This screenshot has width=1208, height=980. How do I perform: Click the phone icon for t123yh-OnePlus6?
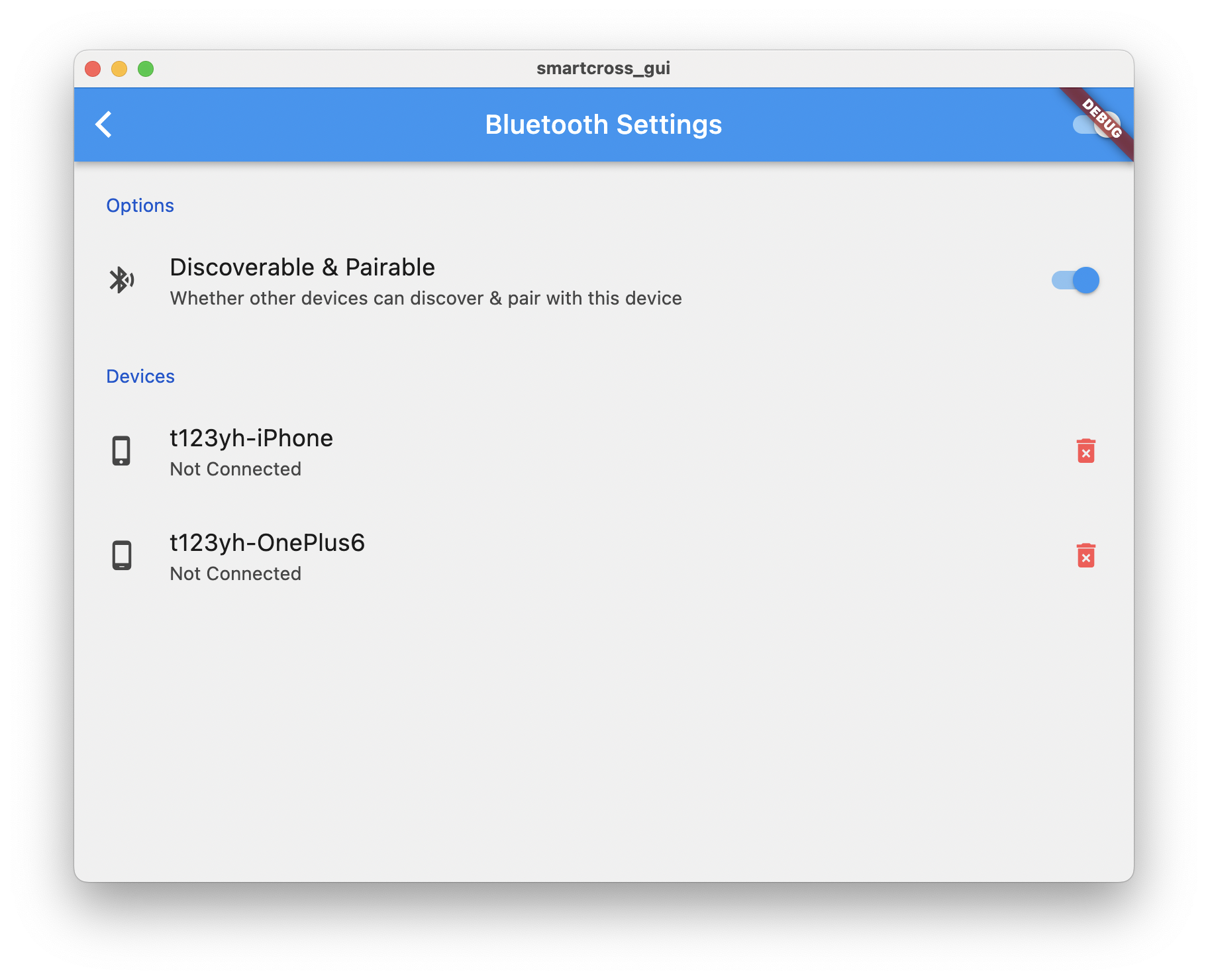pyautogui.click(x=121, y=556)
